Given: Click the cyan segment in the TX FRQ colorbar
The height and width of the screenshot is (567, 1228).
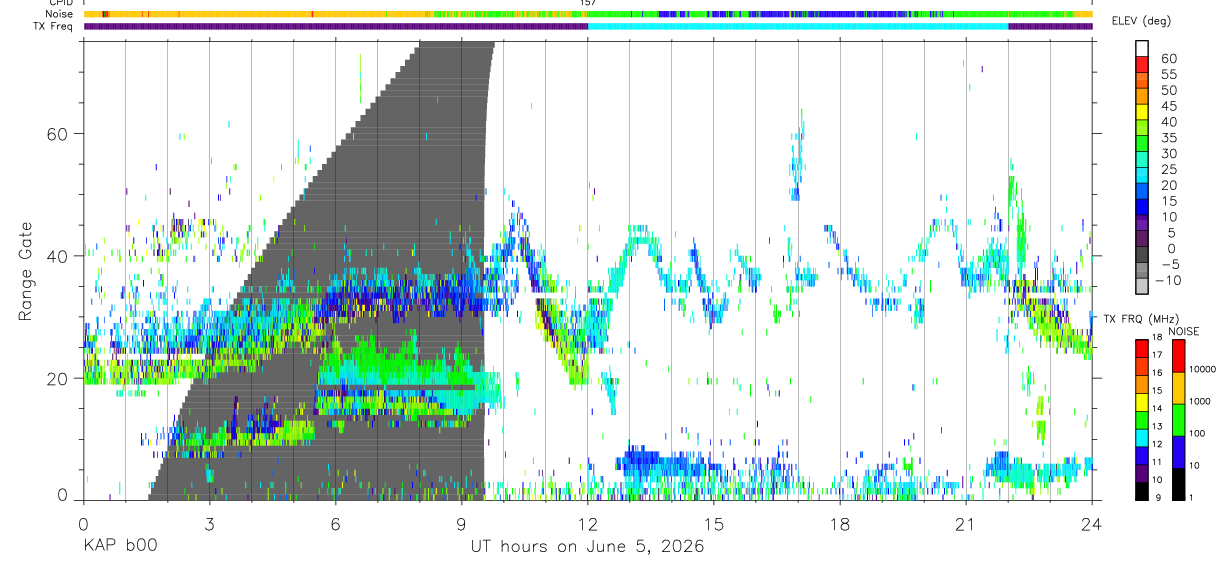Looking at the screenshot, I should coord(1142,436).
